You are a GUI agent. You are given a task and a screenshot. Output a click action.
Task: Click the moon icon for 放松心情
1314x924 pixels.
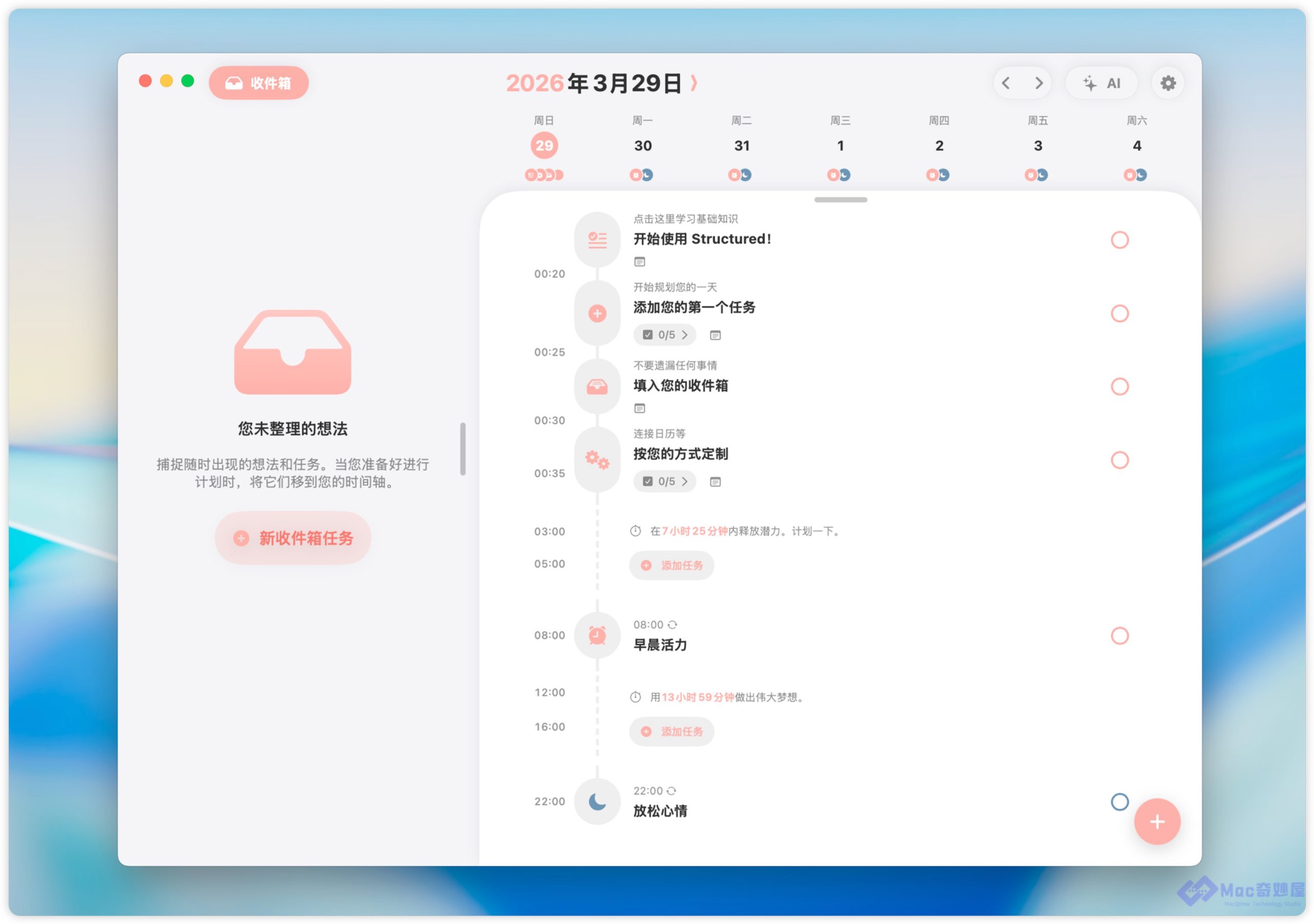tap(597, 801)
